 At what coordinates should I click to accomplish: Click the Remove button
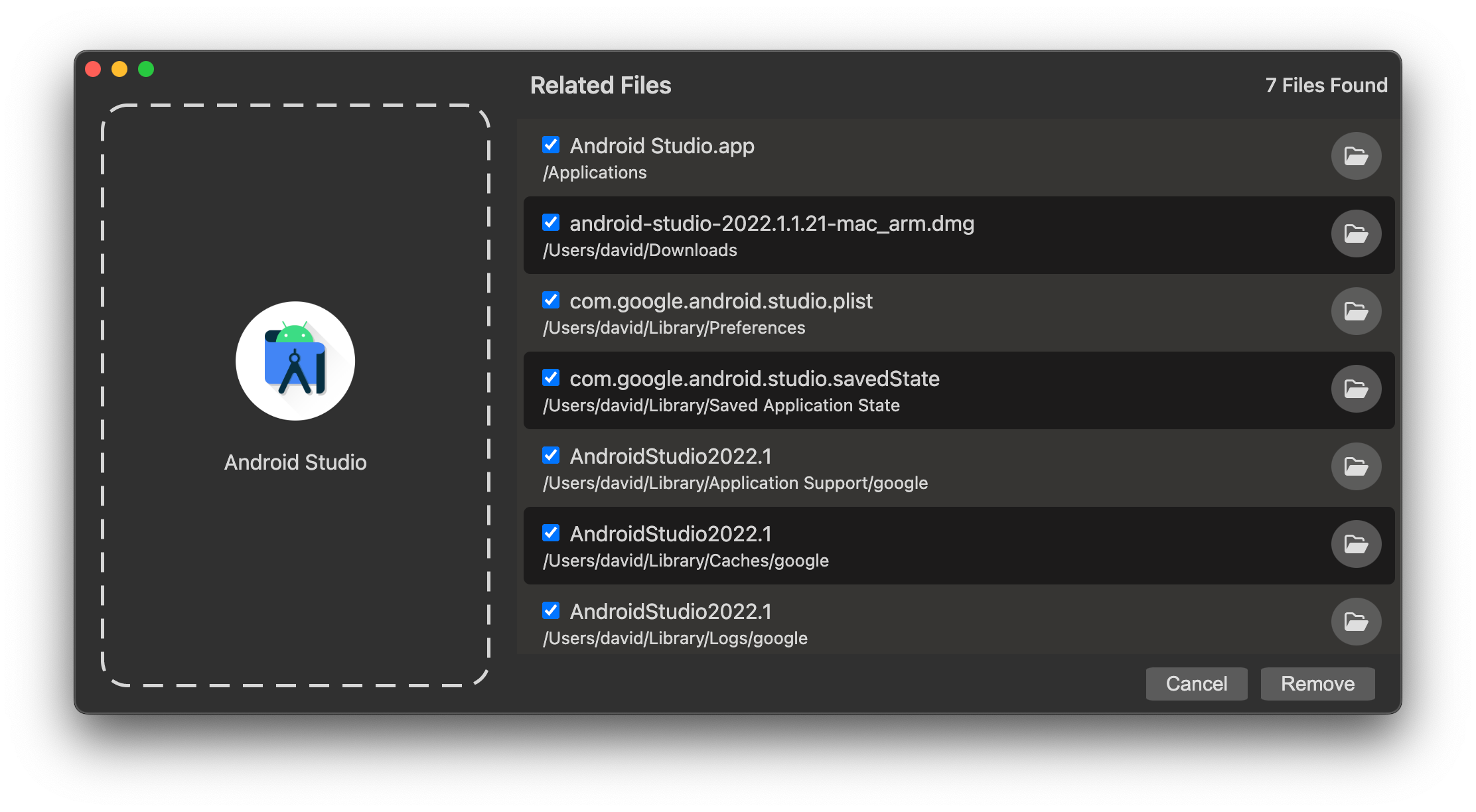1317,684
